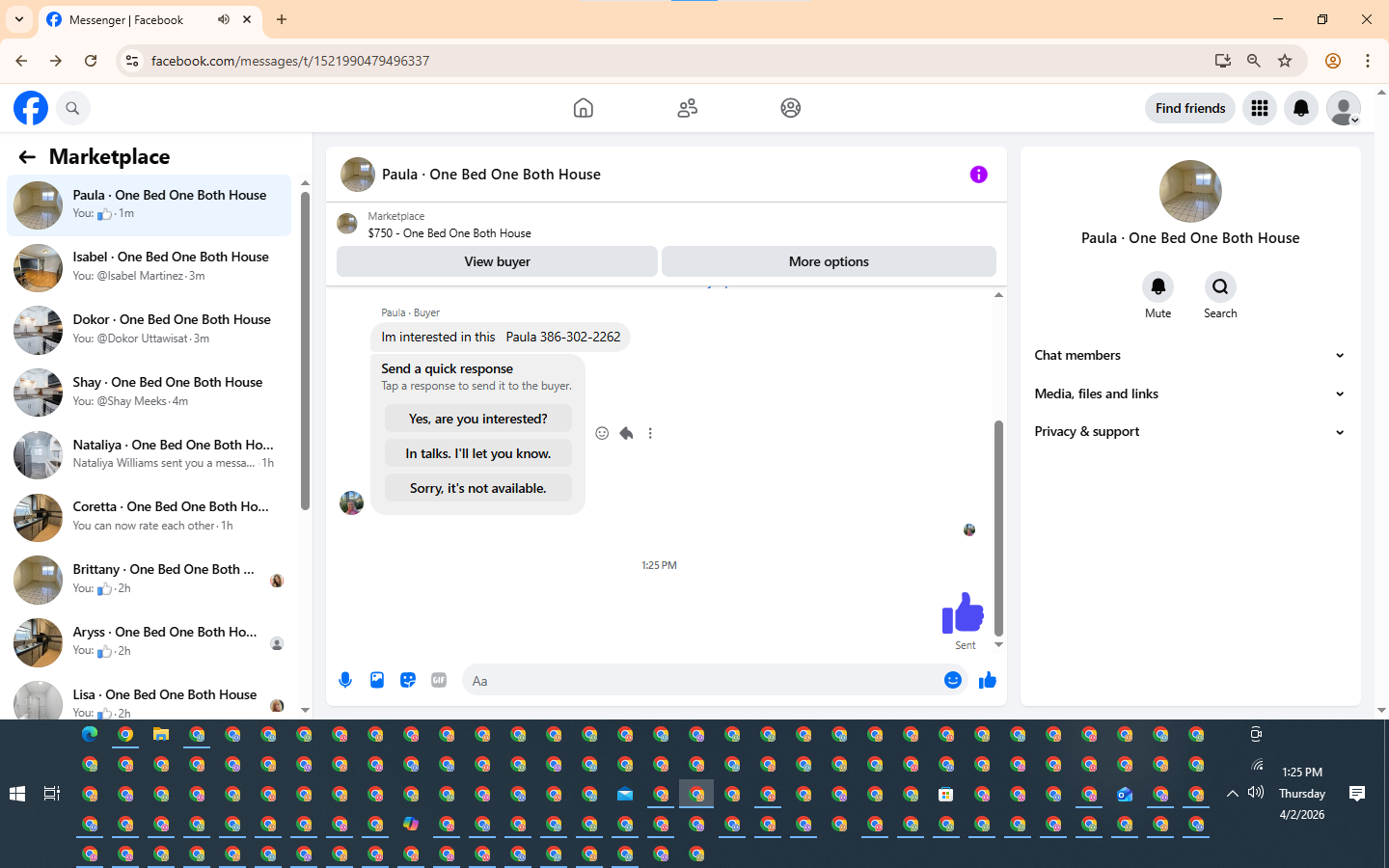The width and height of the screenshot is (1389, 868).
Task: Click the message thread scrollbar
Action: coord(998,528)
